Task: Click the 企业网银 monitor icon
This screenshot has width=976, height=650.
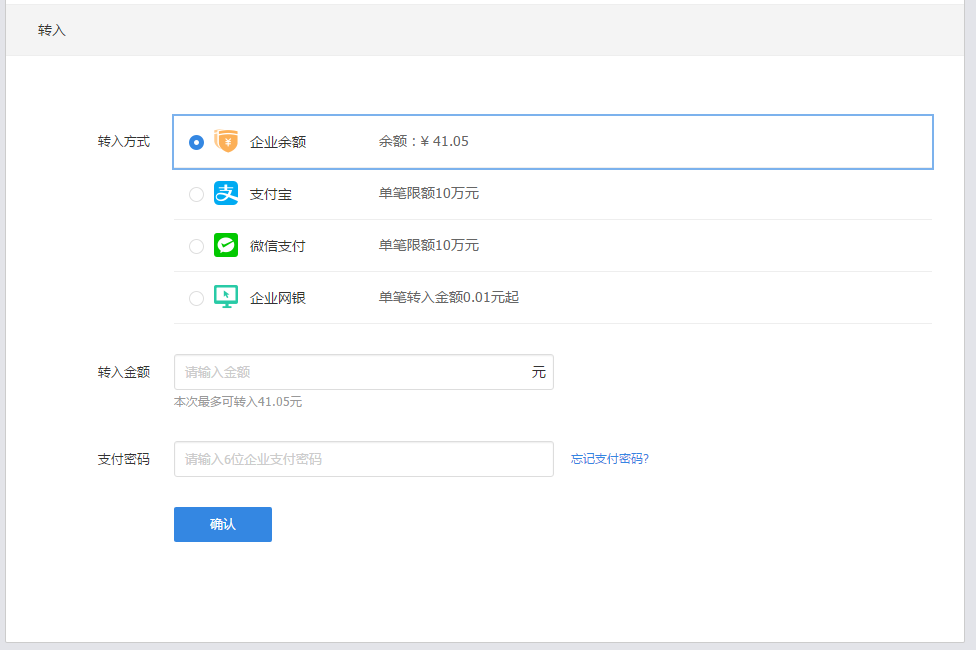Action: pyautogui.click(x=226, y=297)
